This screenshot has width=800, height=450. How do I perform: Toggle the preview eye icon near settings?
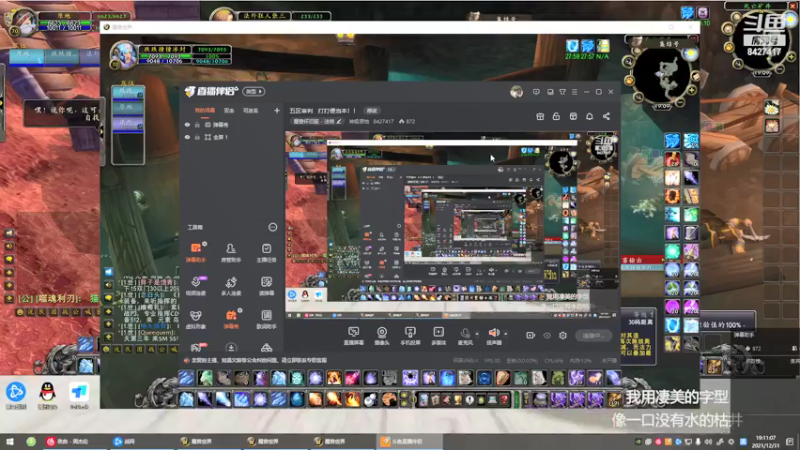point(547,335)
